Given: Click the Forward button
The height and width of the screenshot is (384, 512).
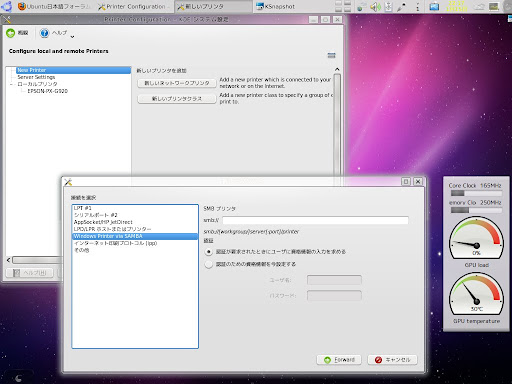Looking at the screenshot, I should tap(339, 360).
